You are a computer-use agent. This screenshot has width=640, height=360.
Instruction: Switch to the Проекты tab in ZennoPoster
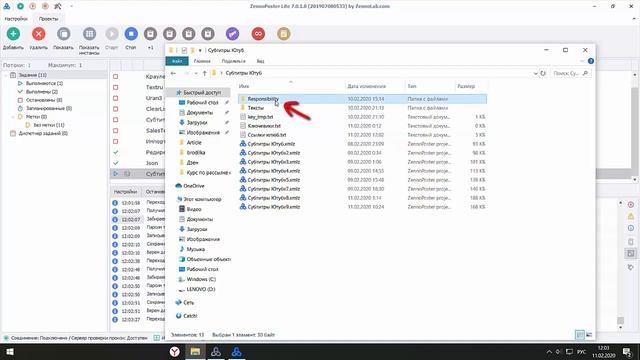pos(49,19)
